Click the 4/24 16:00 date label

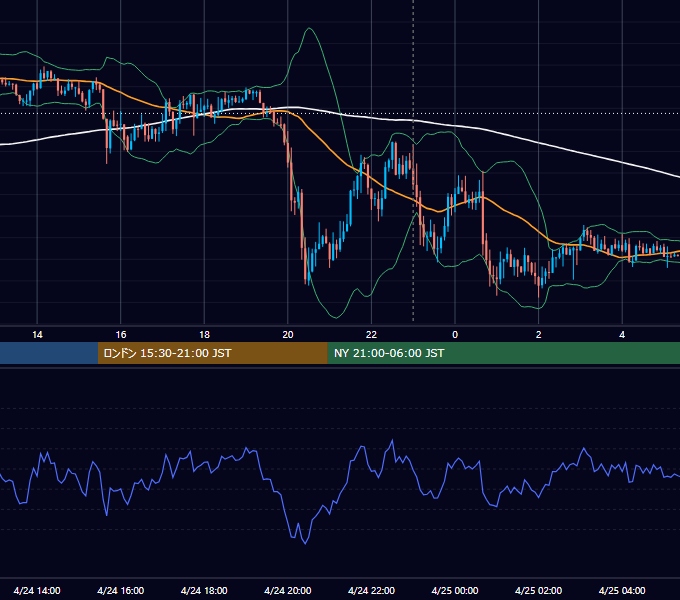[121, 590]
